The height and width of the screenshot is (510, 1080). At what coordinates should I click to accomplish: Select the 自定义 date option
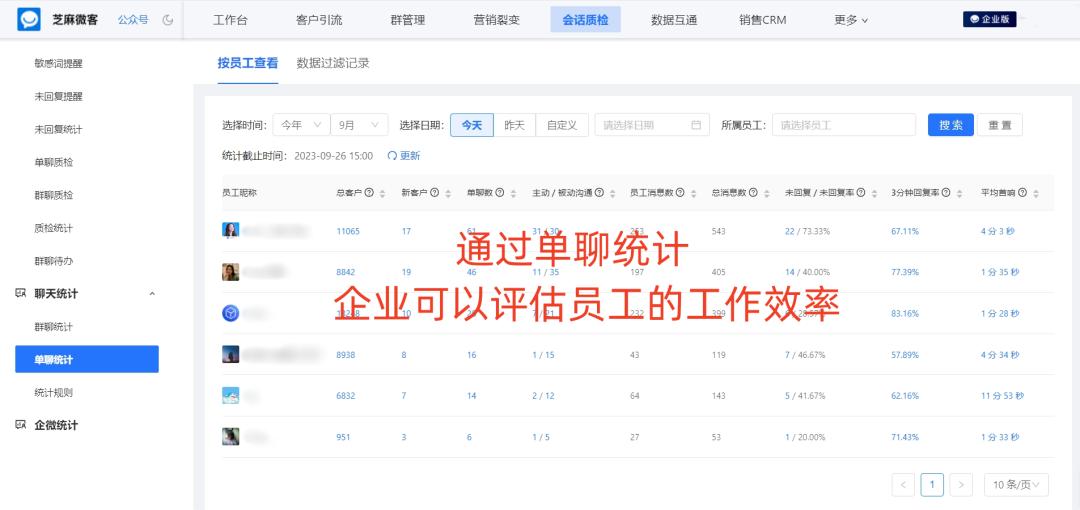point(562,125)
